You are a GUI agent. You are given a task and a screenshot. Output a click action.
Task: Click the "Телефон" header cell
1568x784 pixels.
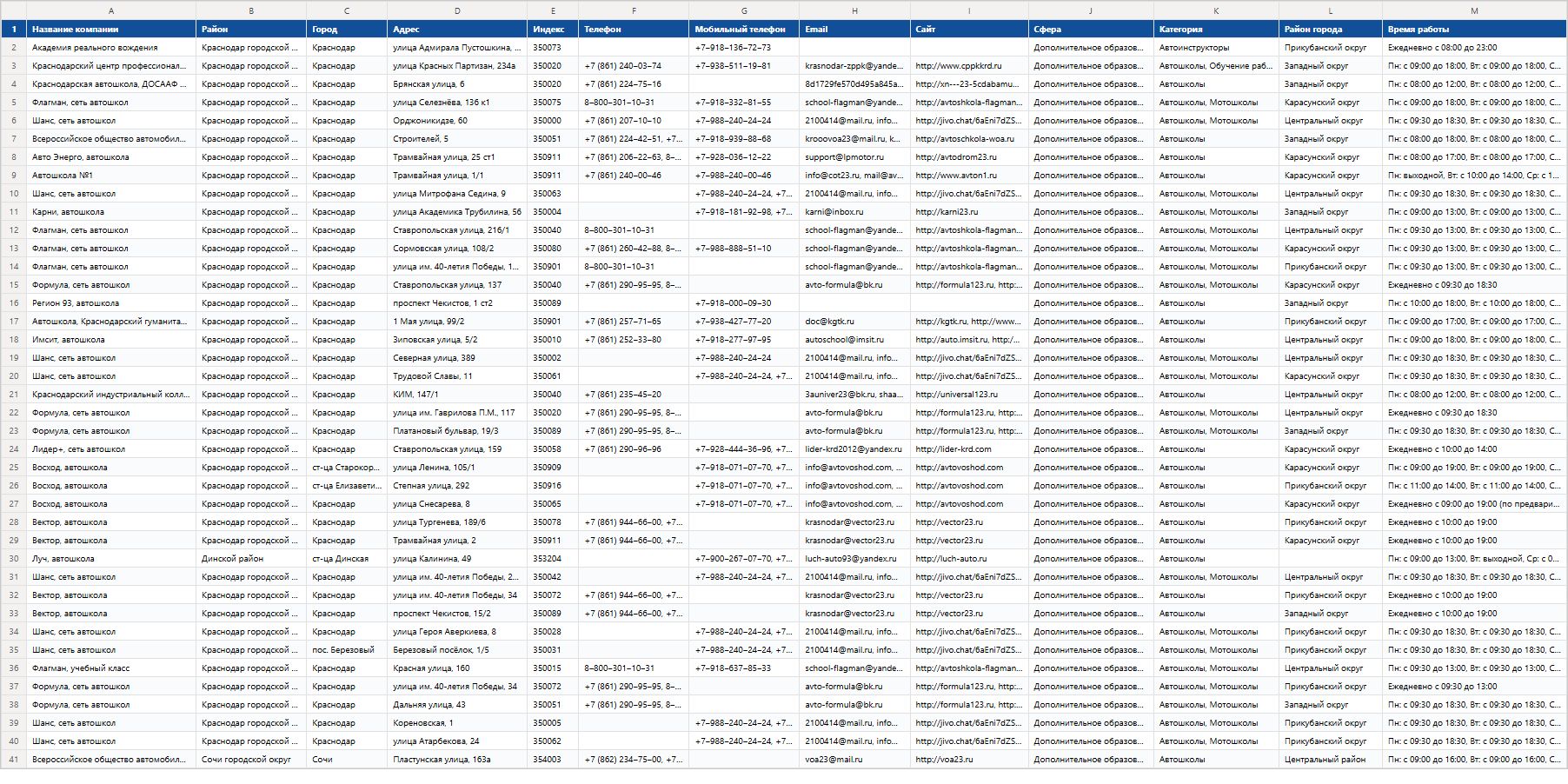(634, 29)
